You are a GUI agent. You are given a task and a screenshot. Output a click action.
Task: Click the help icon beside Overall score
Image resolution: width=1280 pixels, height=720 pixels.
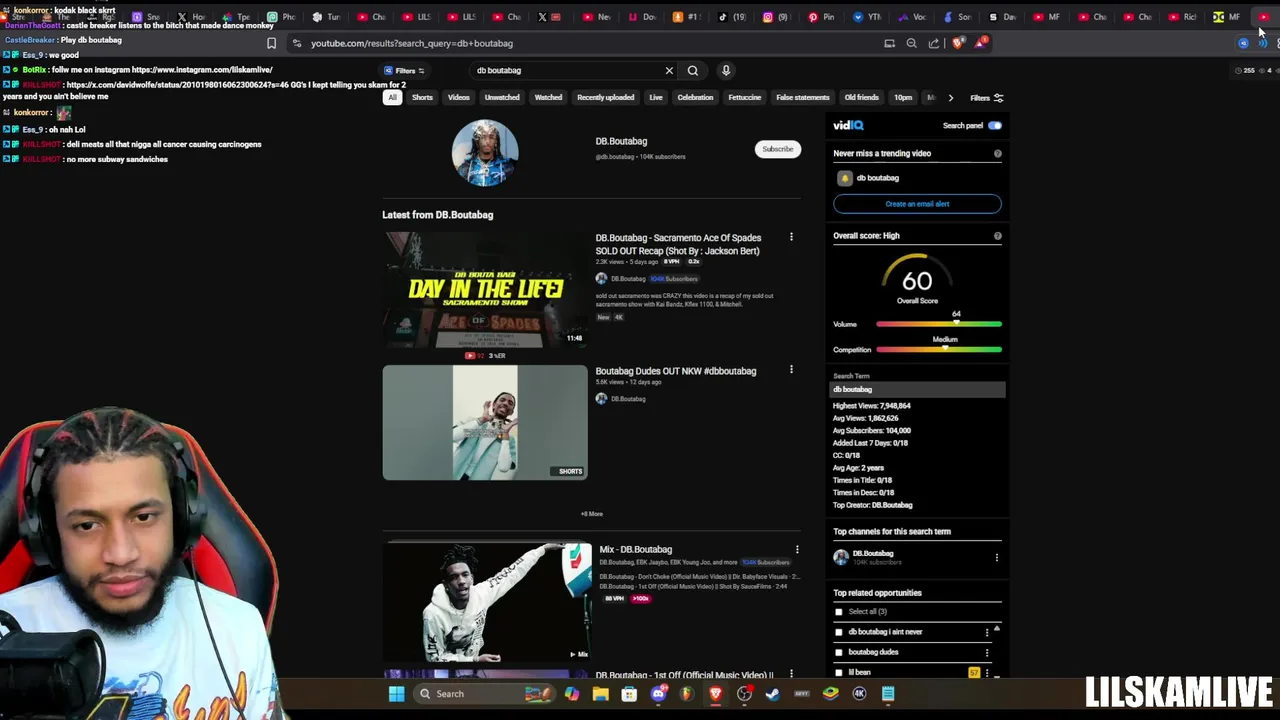tap(997, 236)
